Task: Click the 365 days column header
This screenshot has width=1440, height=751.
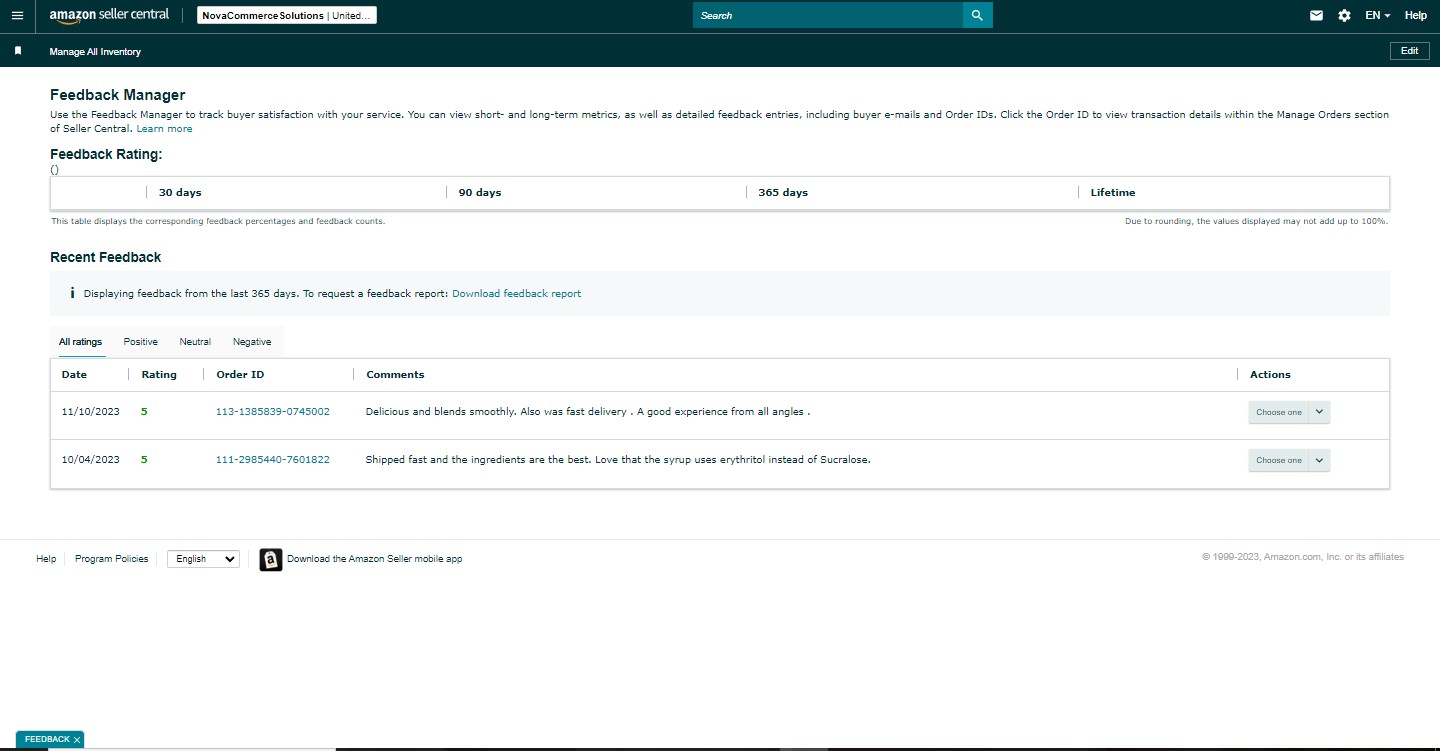Action: pos(783,193)
